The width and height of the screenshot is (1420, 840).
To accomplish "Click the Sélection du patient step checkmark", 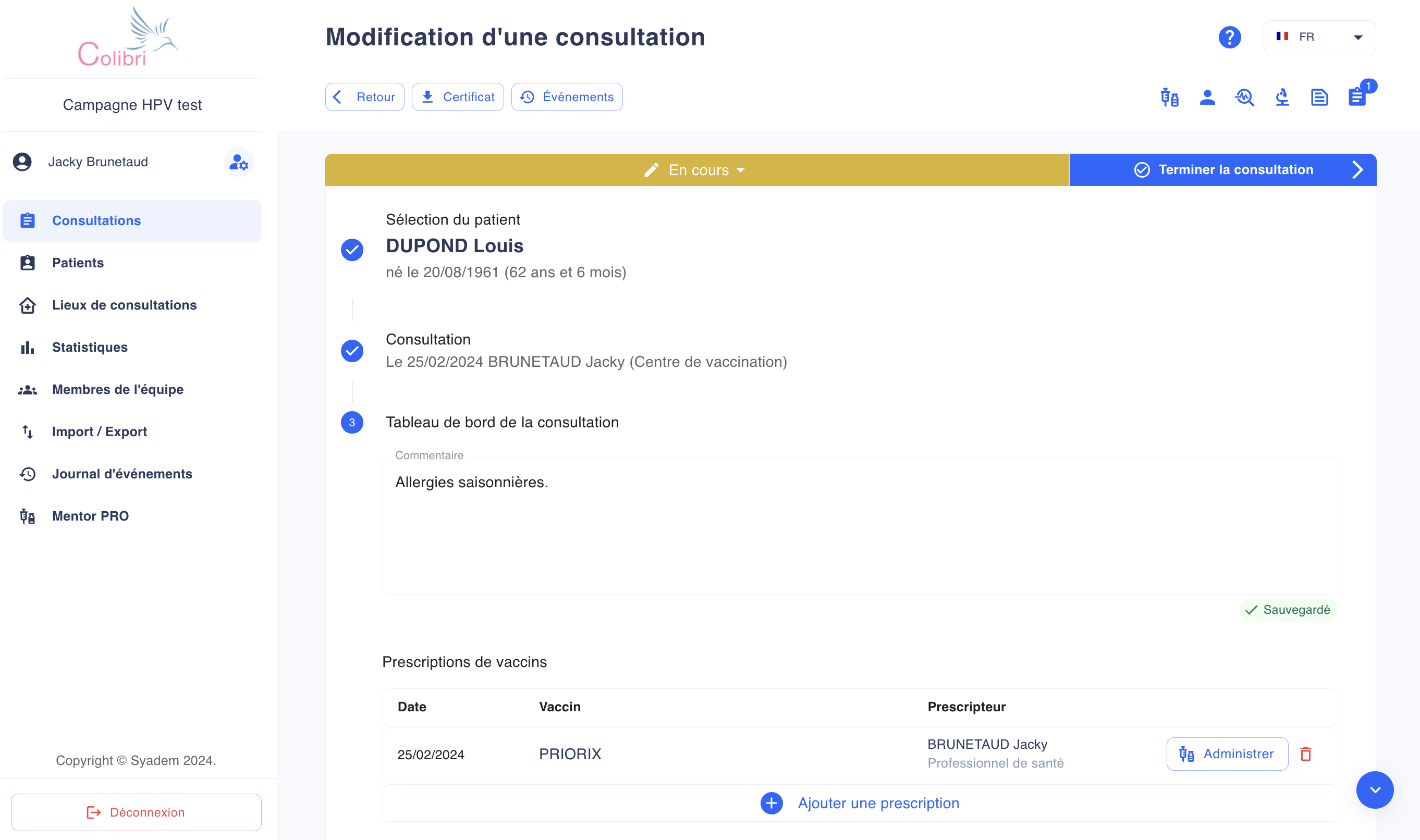I will tap(351, 250).
